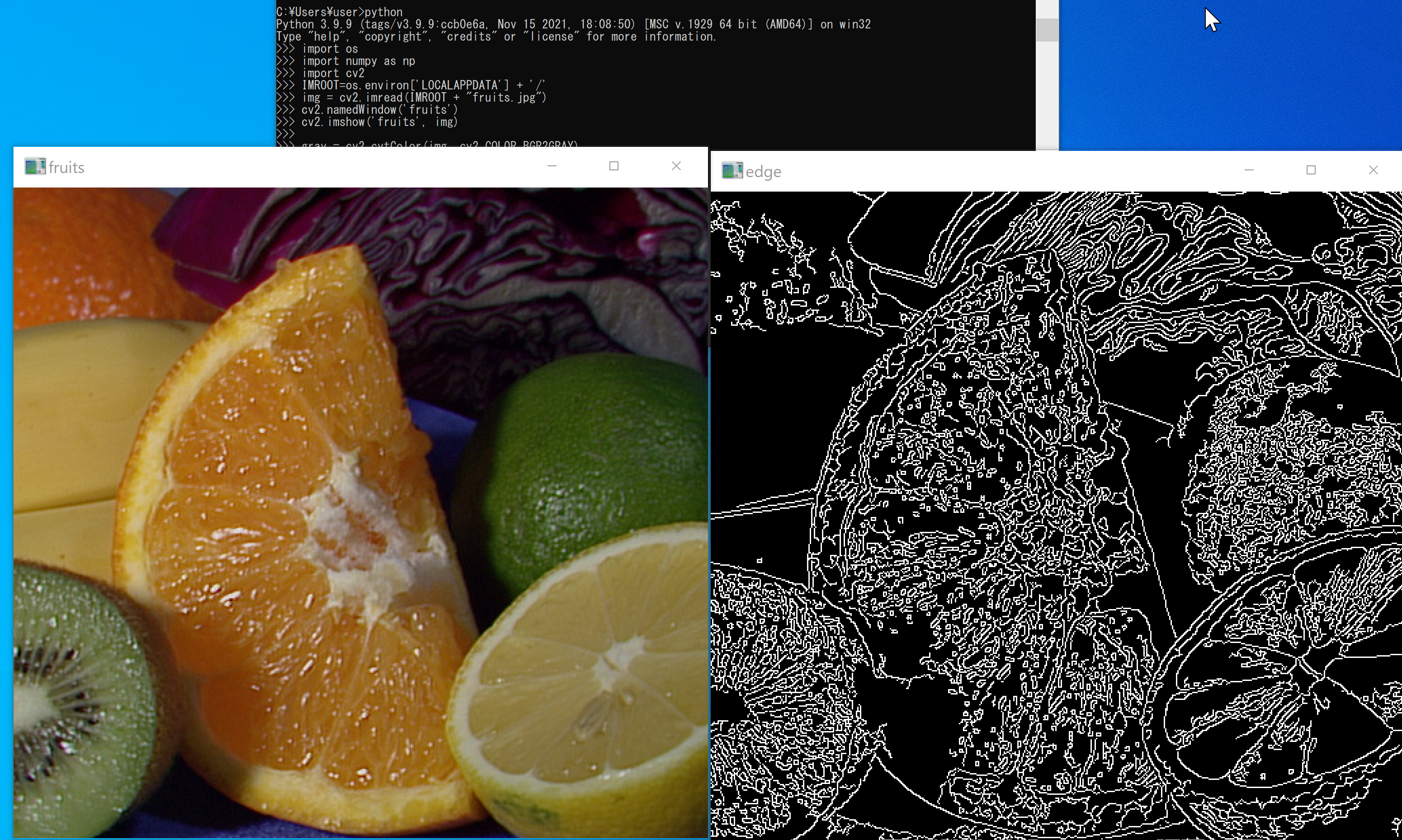Click the fruits image in the fruits window
Screen dimensions: 1402x840
361,512
